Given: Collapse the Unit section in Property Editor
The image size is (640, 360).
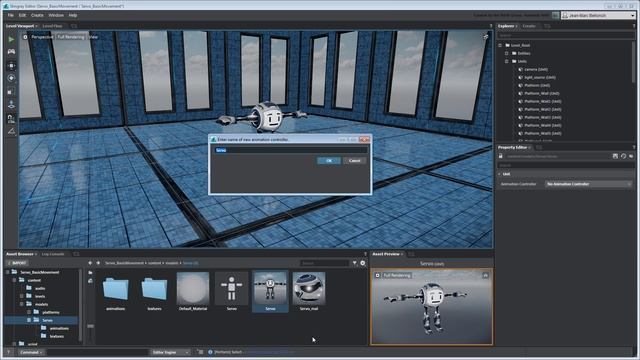Looking at the screenshot, I should [x=500, y=174].
